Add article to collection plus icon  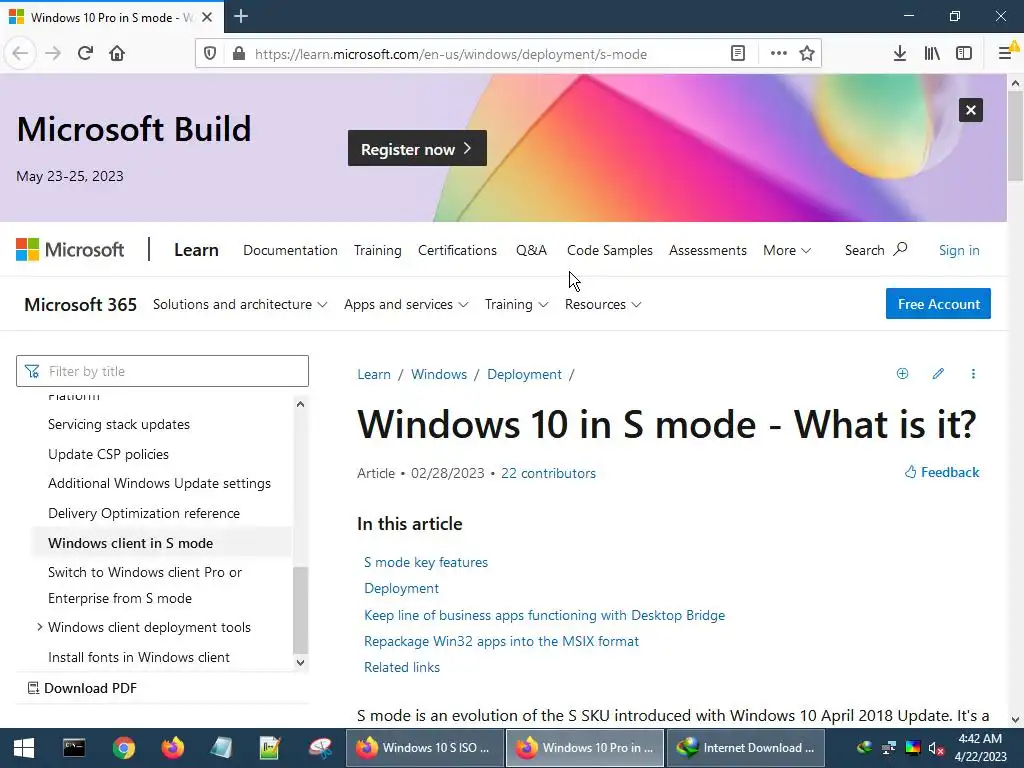pyautogui.click(x=903, y=374)
